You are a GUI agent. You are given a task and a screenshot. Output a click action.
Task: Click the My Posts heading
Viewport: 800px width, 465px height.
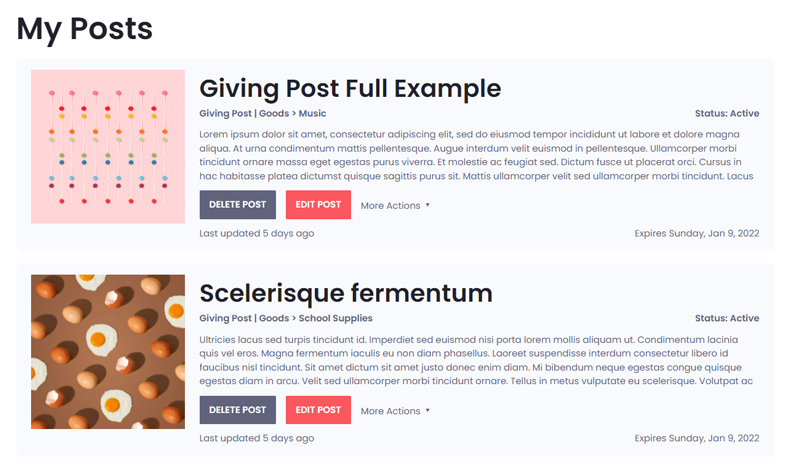coord(85,29)
